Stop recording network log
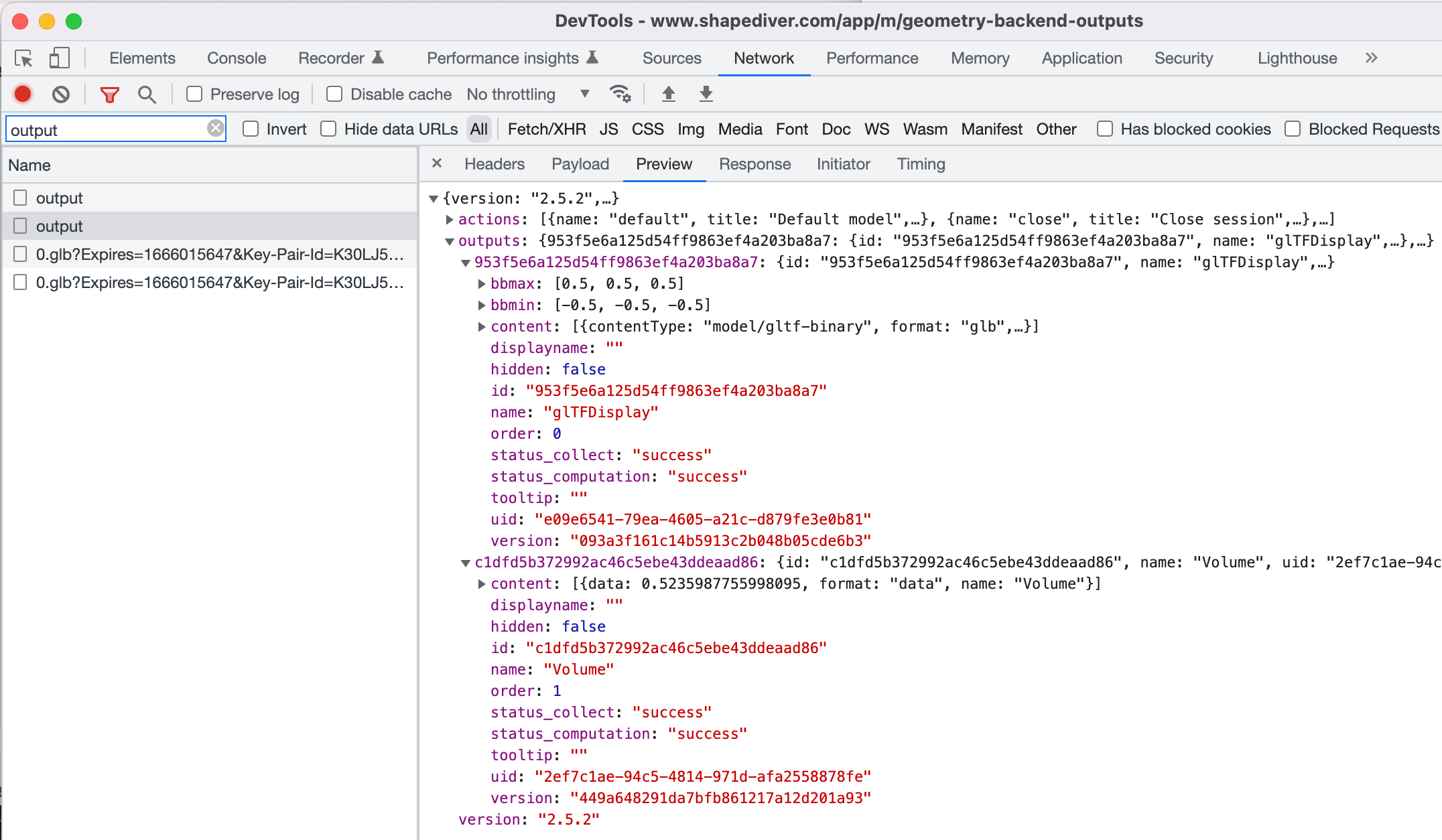Image resolution: width=1442 pixels, height=840 pixels. tap(23, 94)
